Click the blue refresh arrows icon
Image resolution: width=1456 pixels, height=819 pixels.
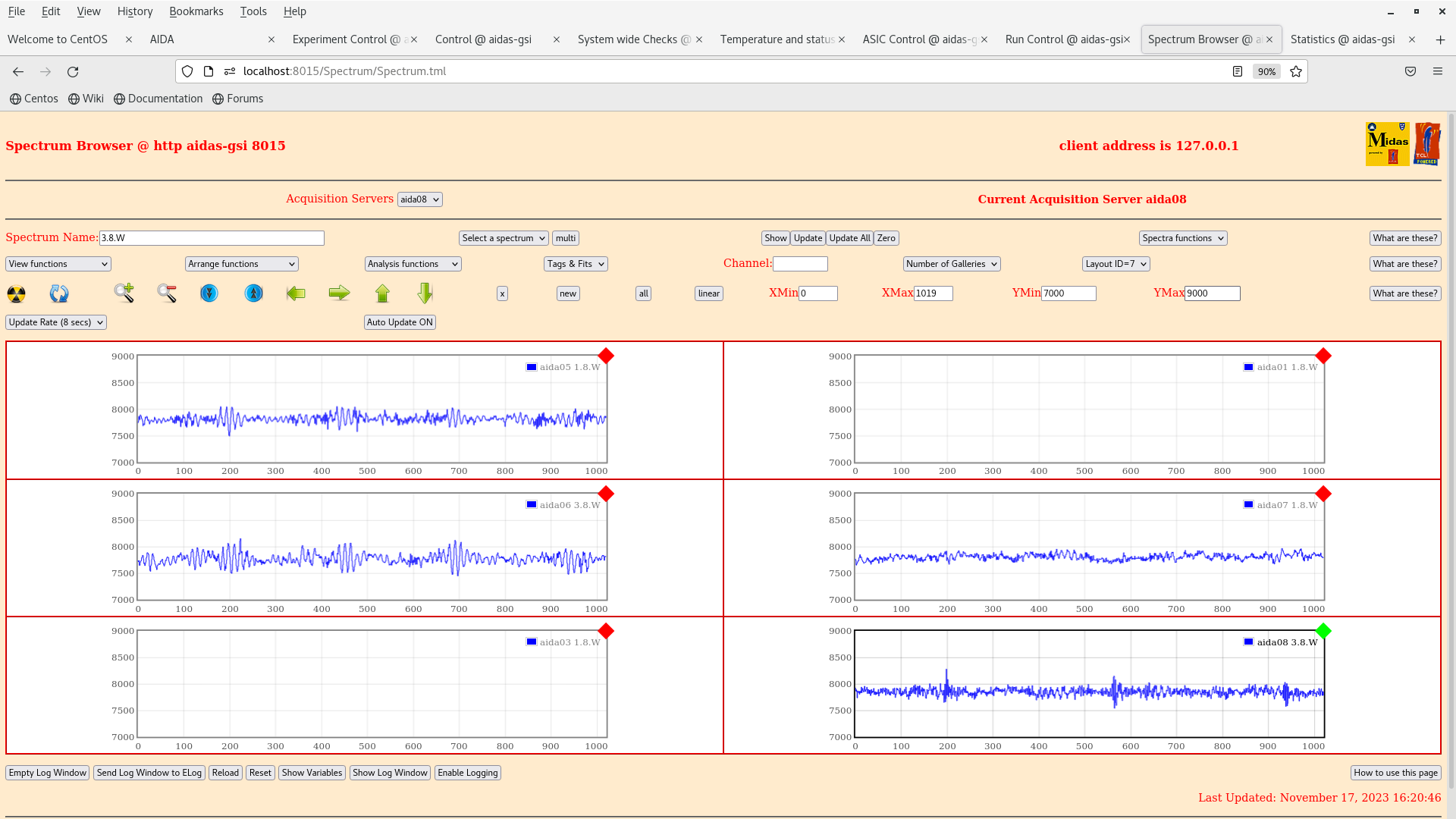[59, 293]
